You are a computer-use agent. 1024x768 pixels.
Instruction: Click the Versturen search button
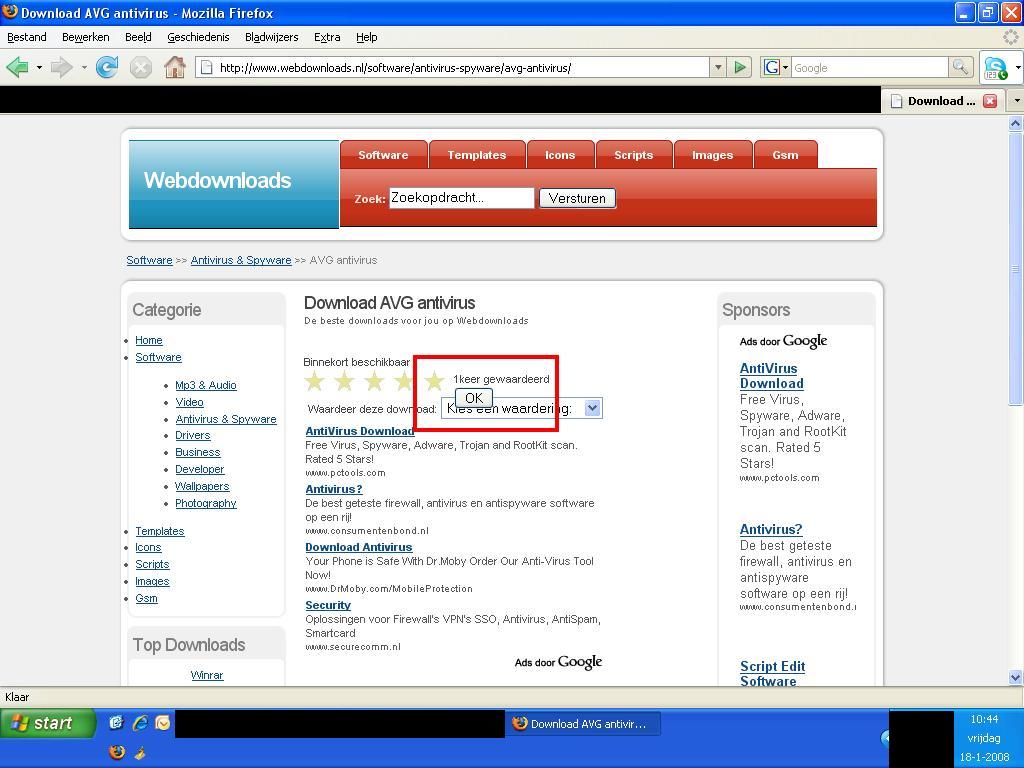577,198
